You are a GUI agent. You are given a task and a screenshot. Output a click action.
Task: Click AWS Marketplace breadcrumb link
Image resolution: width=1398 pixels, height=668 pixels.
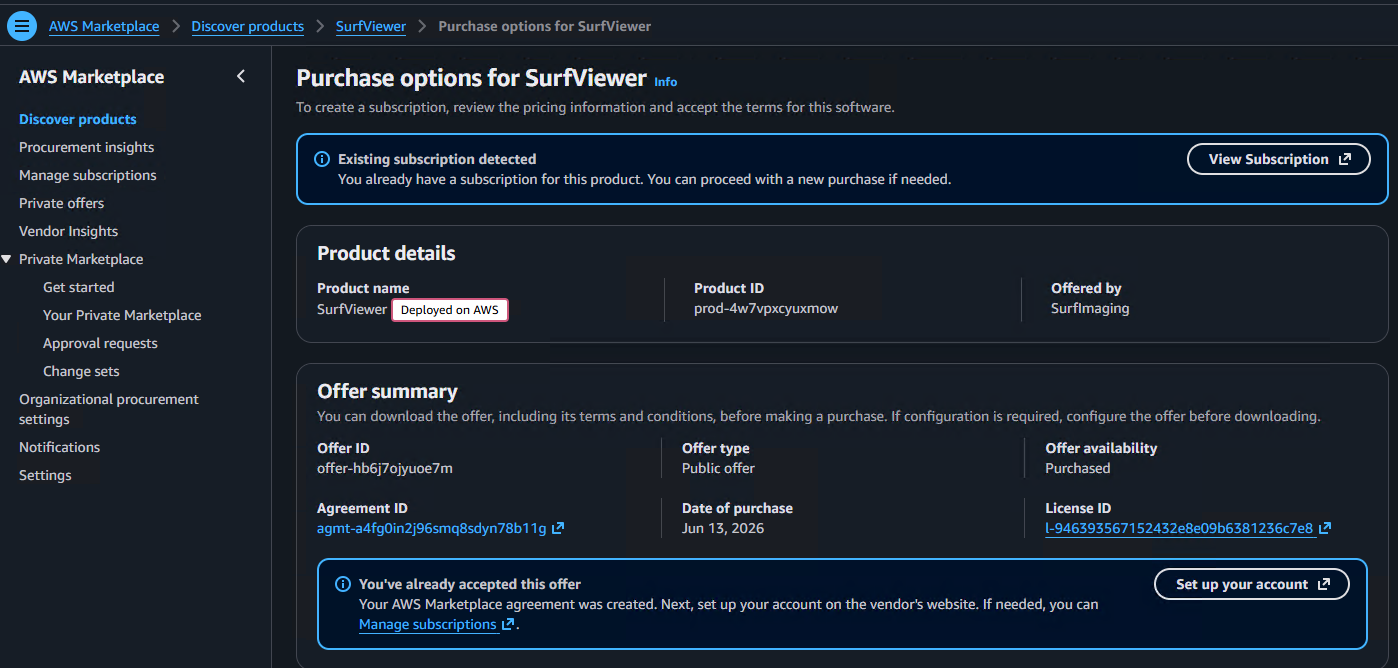tap(104, 26)
